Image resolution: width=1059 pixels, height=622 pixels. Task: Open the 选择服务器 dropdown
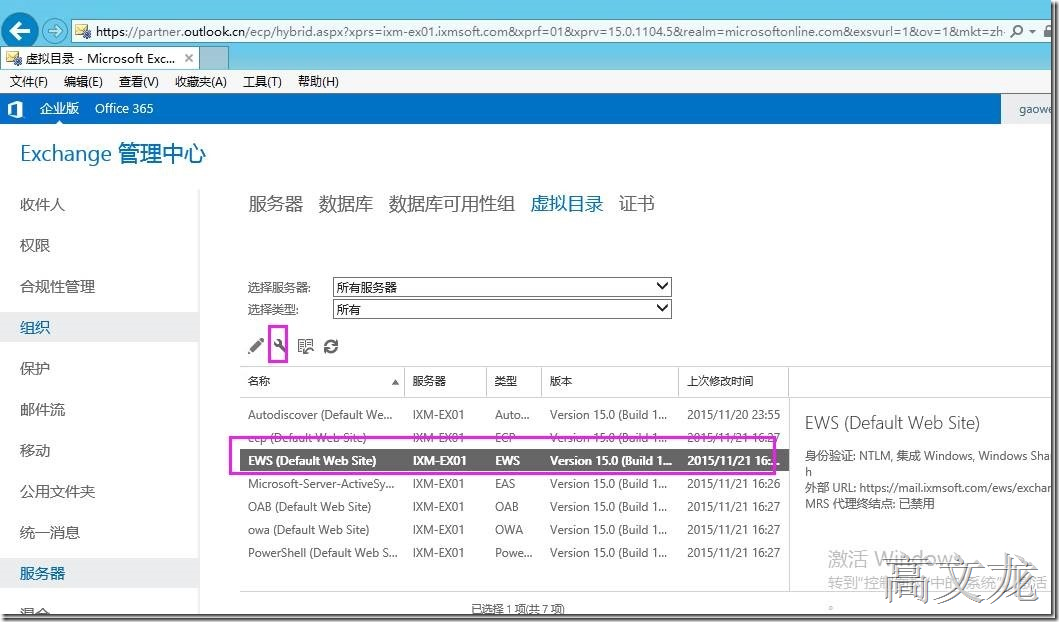tap(502, 286)
